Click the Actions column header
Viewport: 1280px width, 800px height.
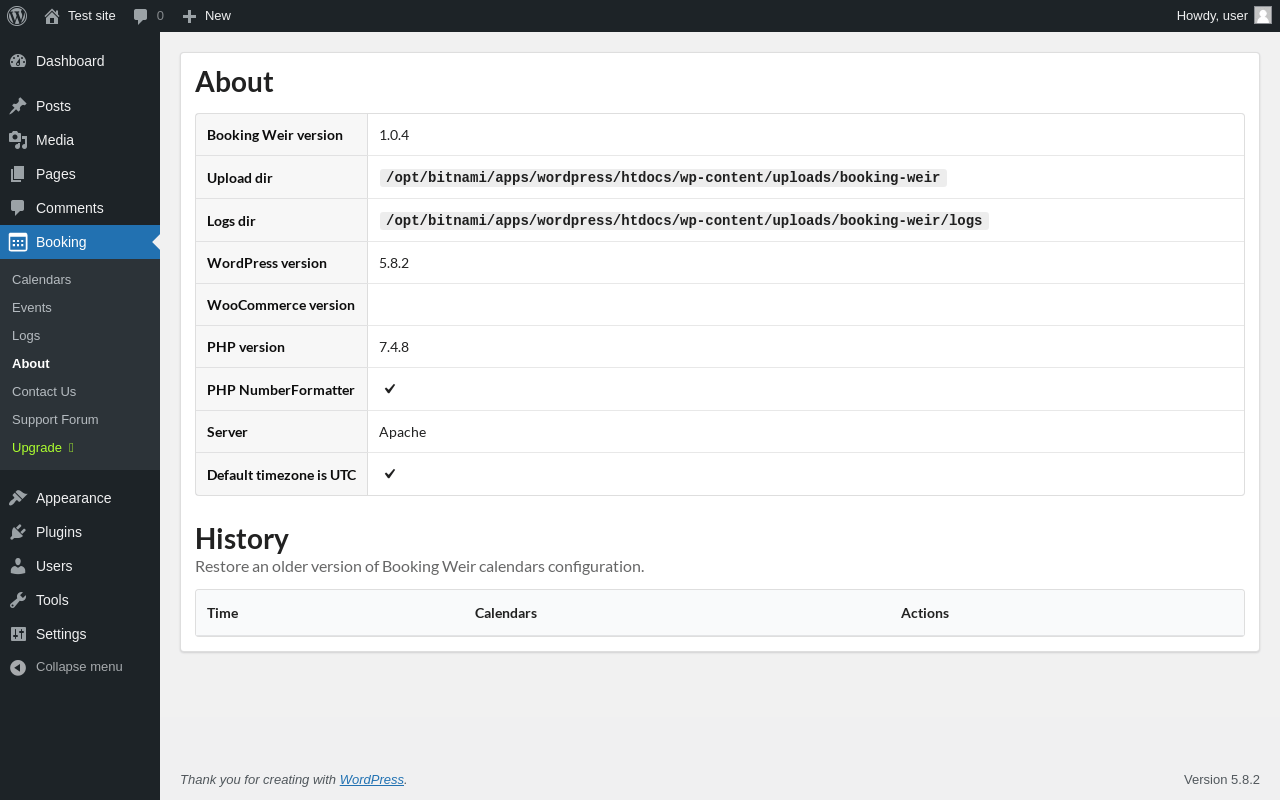click(x=925, y=613)
